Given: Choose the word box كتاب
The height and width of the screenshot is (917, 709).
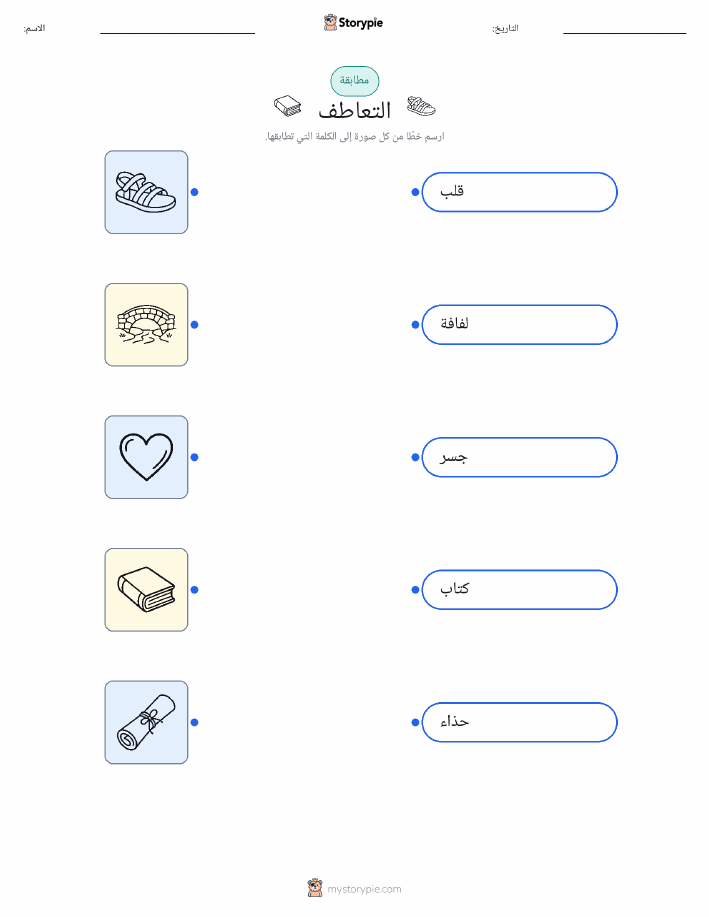Looking at the screenshot, I should 519,590.
